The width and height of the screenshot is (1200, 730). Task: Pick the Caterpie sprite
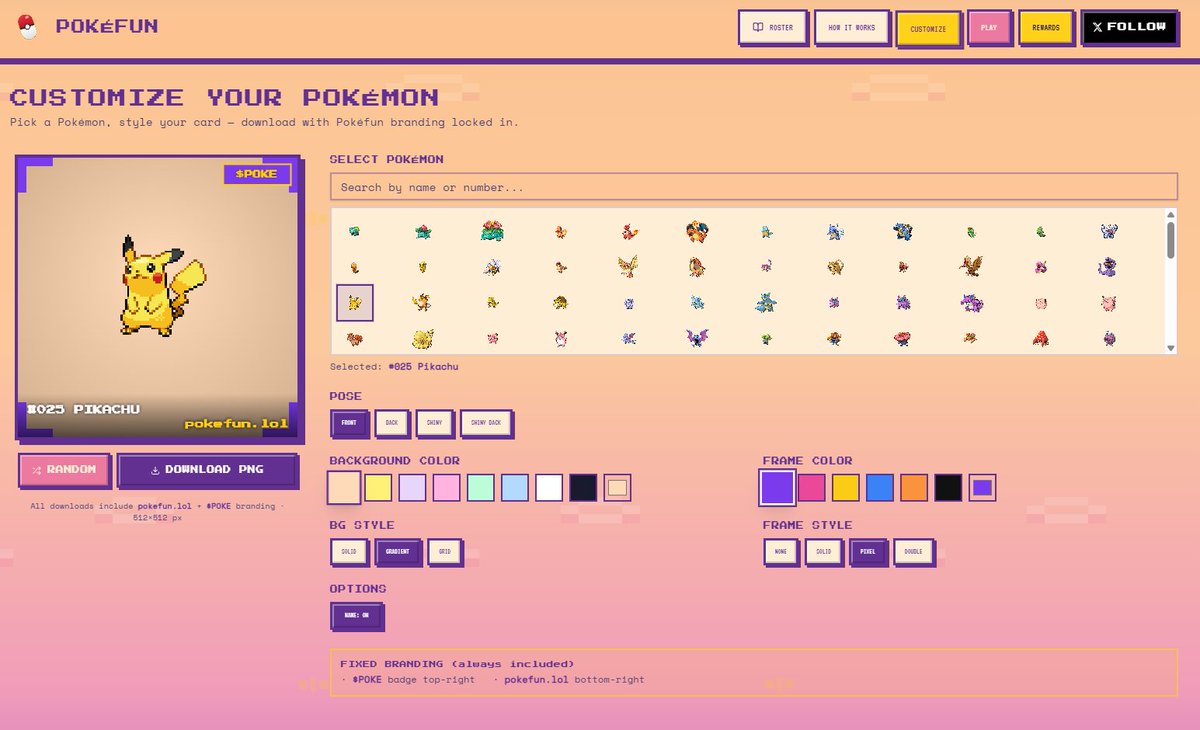click(x=971, y=231)
